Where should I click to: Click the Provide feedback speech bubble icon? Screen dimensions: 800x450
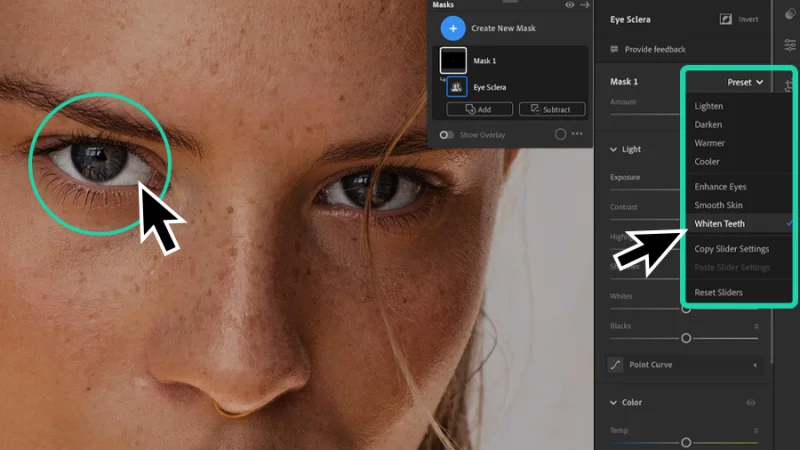[x=614, y=49]
